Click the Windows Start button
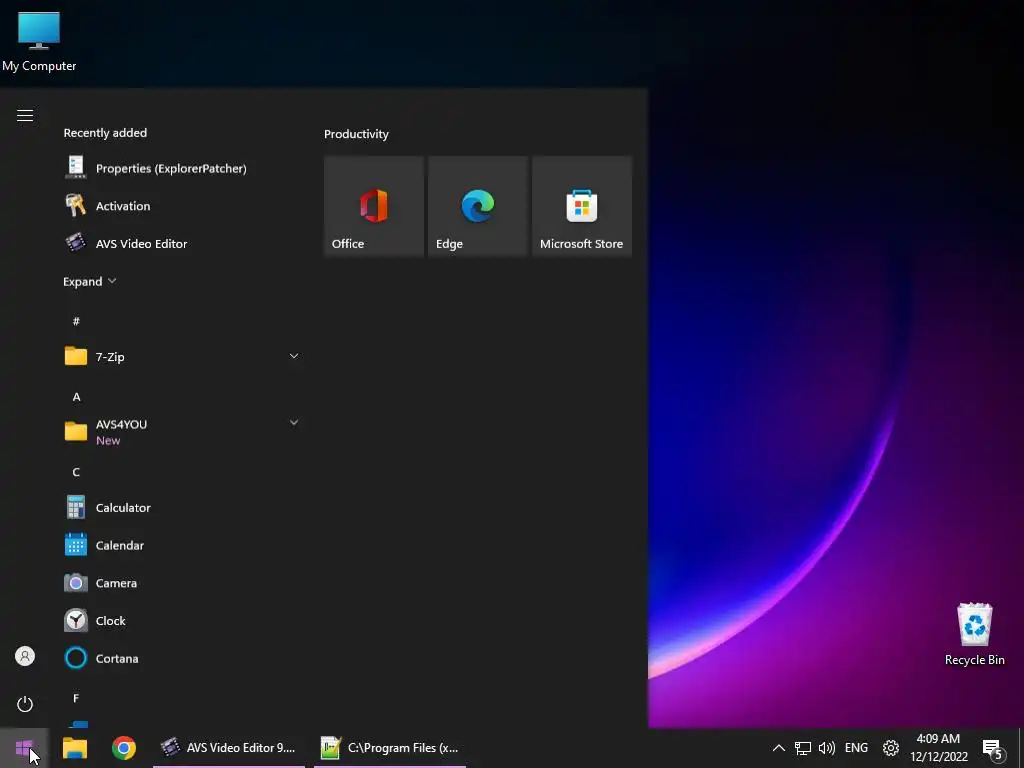The height and width of the screenshot is (768, 1024). point(24,748)
